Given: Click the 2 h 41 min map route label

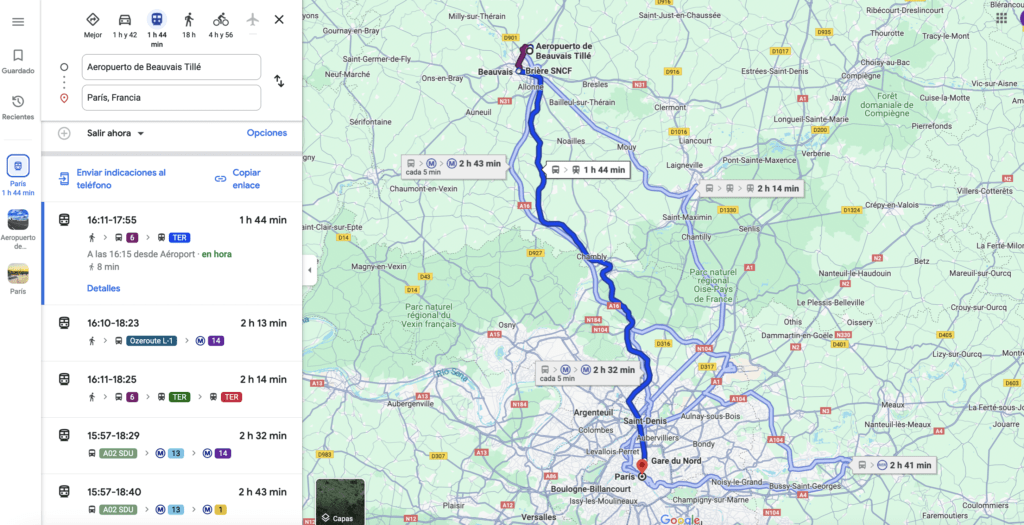Looking at the screenshot, I should point(895,465).
